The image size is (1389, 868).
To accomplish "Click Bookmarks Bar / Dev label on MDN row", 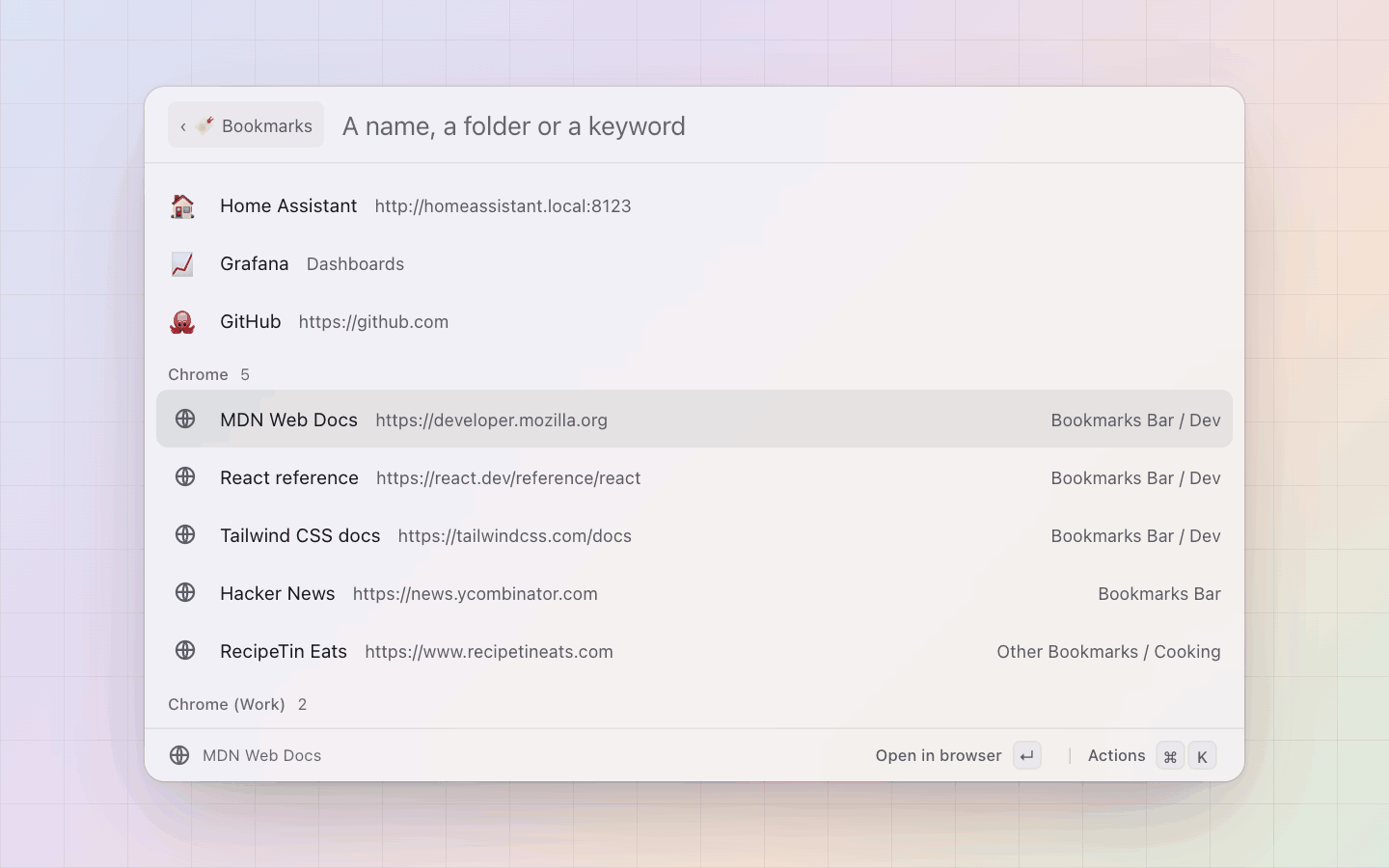I will pyautogui.click(x=1135, y=420).
